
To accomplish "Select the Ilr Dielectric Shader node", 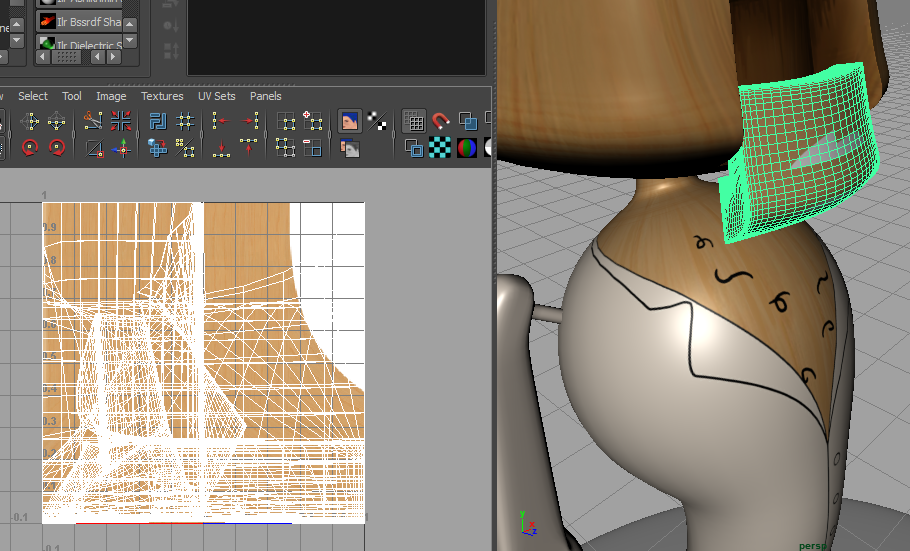I will [80, 42].
